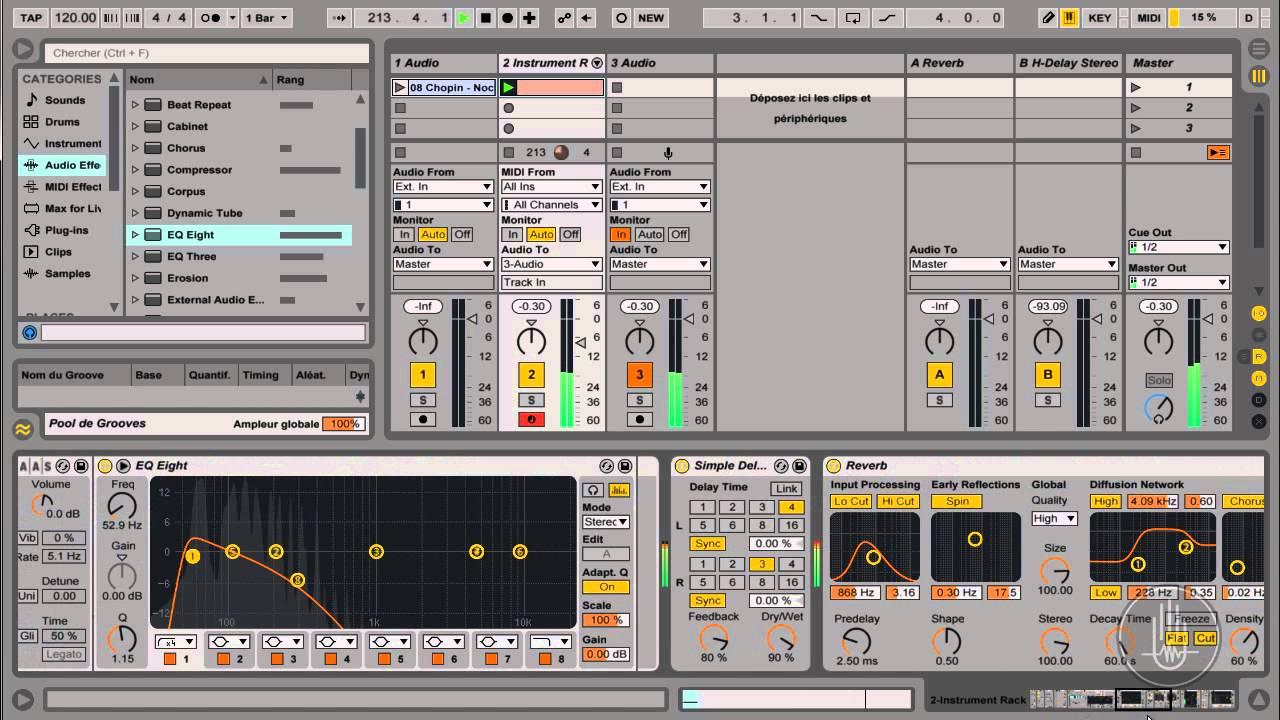Arm the transport record button
The image size is (1280, 720).
[508, 18]
